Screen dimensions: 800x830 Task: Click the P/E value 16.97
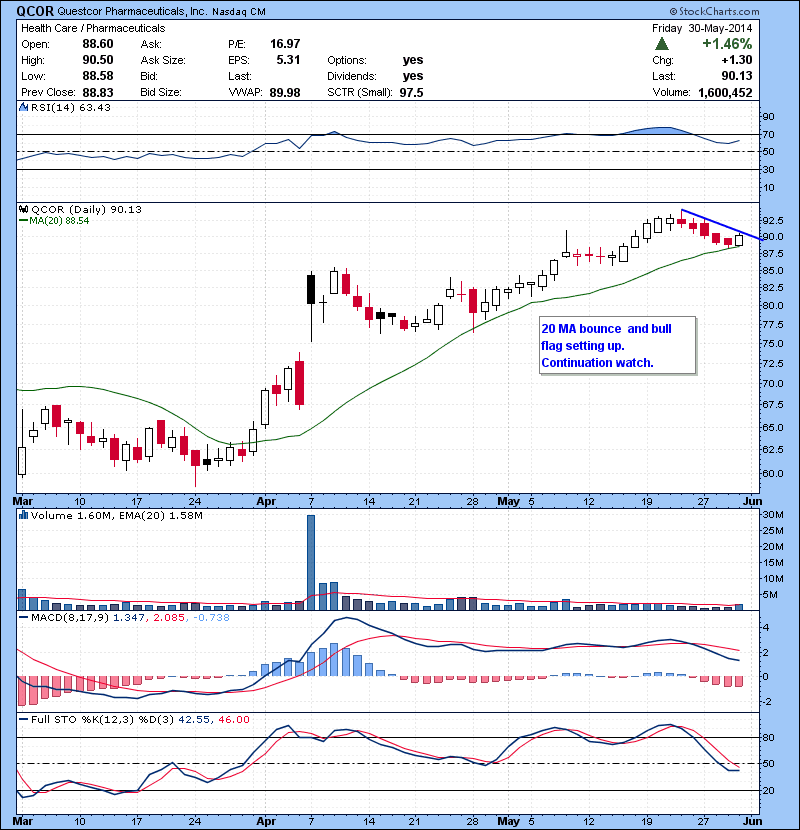click(285, 44)
